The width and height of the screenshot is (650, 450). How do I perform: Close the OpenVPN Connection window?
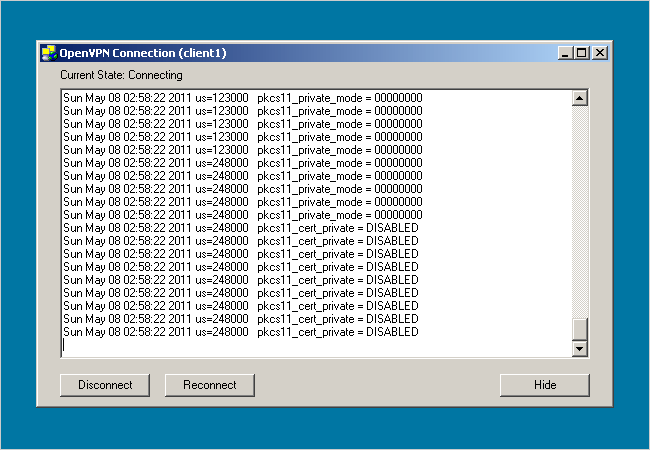tap(600, 53)
